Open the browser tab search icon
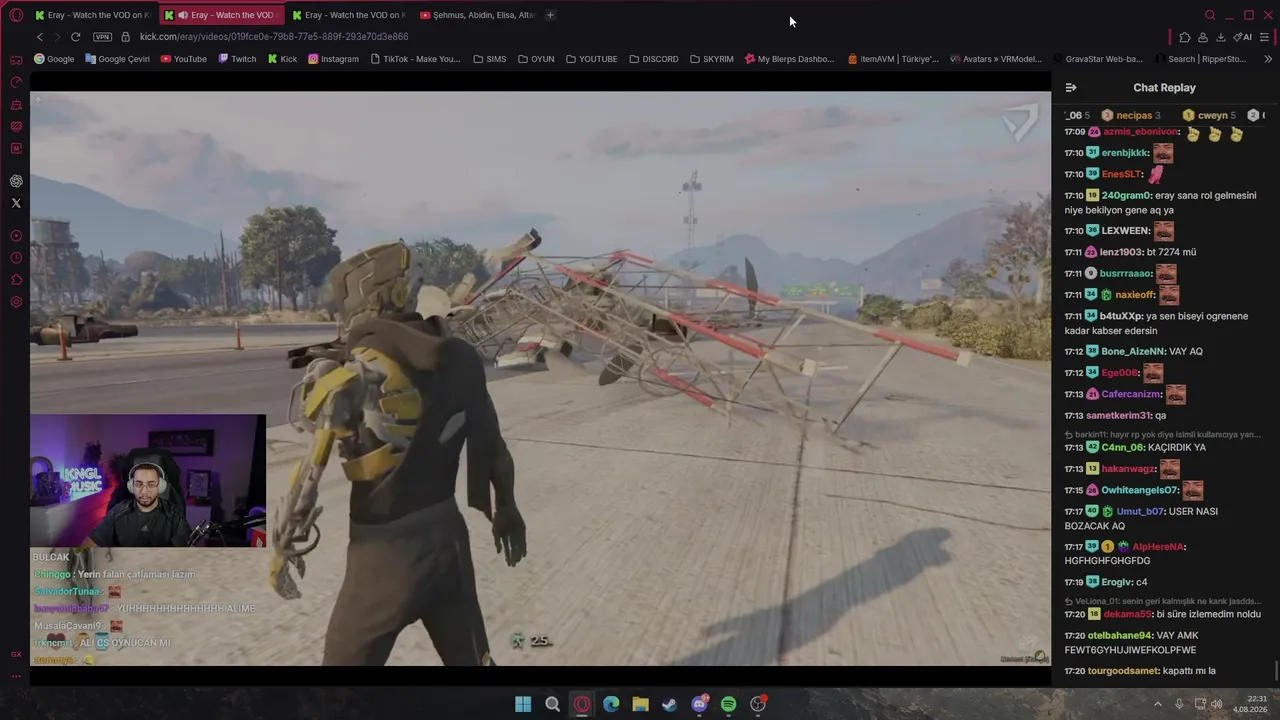The height and width of the screenshot is (720, 1280). coord(1210,15)
